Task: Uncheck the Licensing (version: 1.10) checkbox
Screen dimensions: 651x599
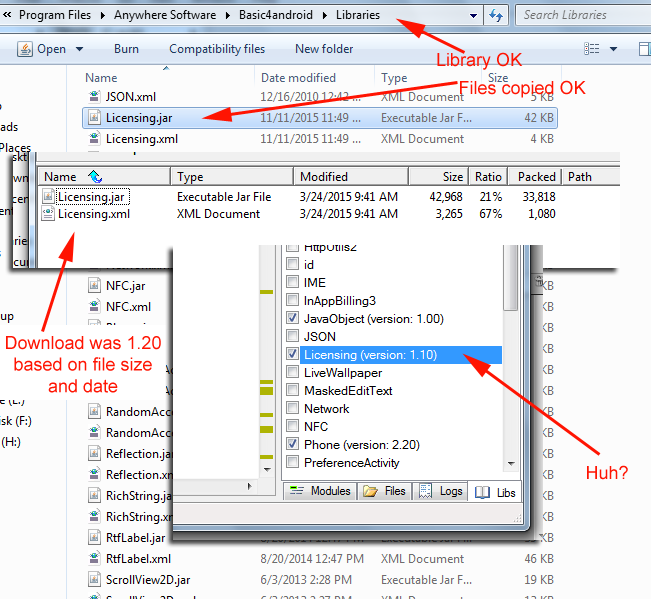Action: pyautogui.click(x=292, y=354)
